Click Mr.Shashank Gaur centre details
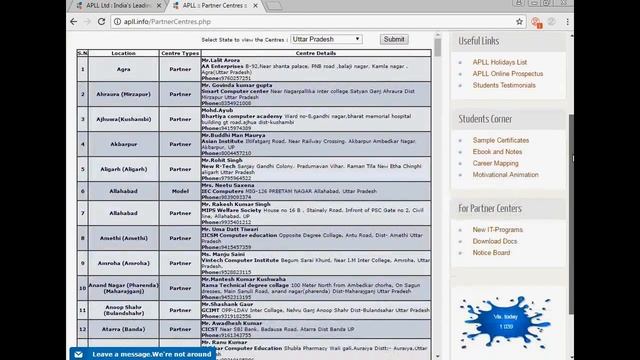This screenshot has width=640, height=360. pos(316,310)
